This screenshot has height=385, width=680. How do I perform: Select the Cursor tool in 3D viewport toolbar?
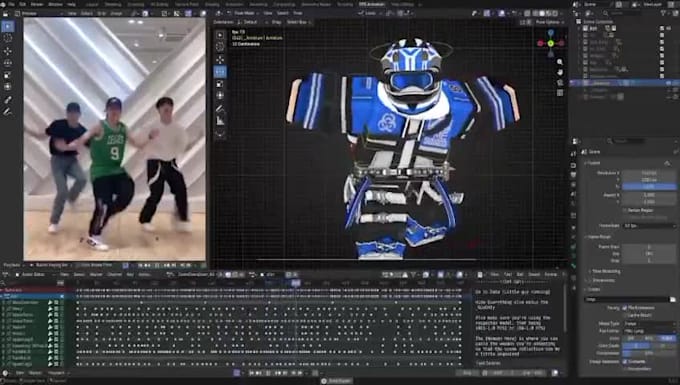220,47
